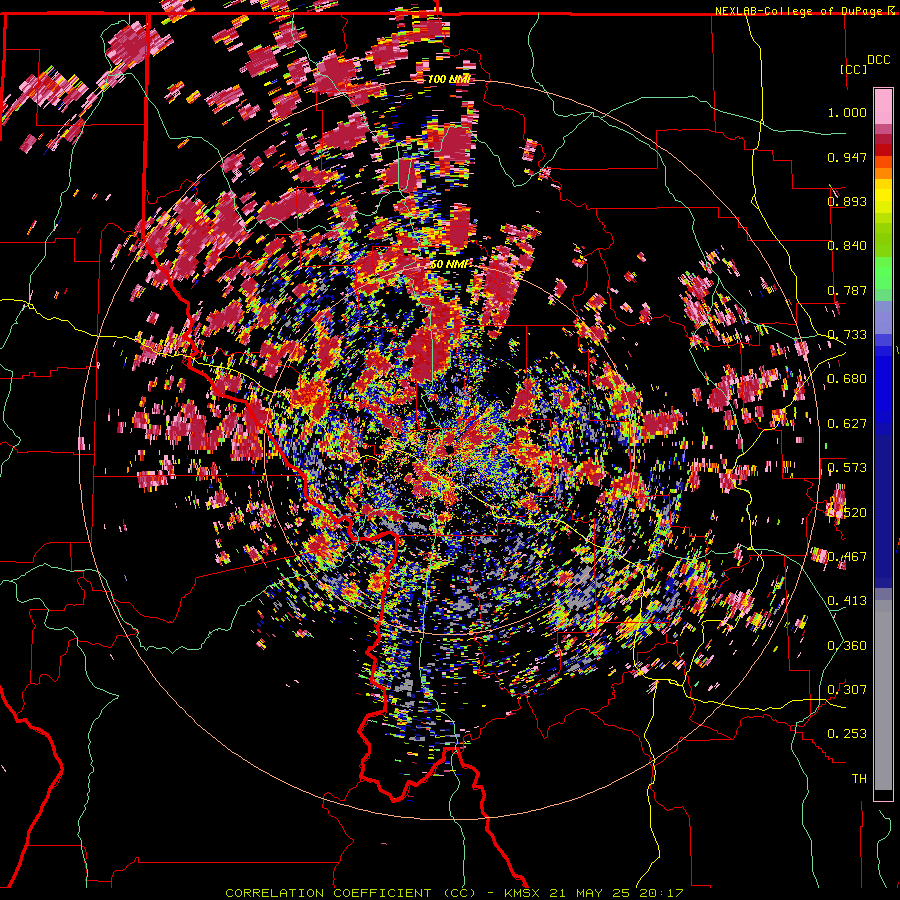Click the NEXLAB-College of DuPage credit text
900x900 pixels.
pos(801,11)
